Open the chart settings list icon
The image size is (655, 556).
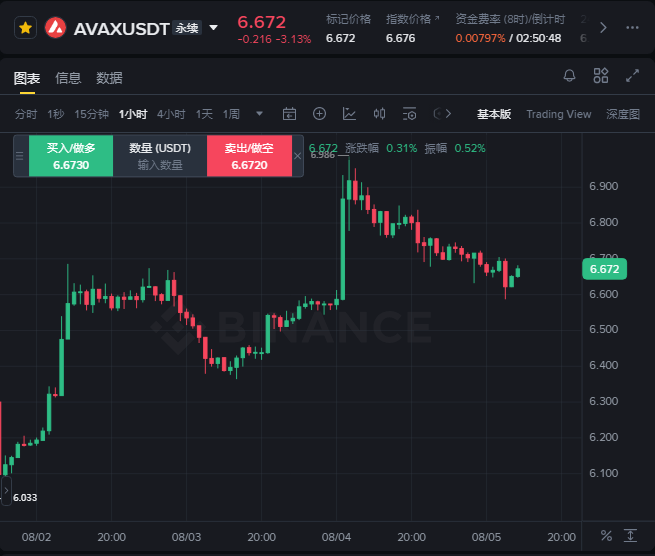click(409, 114)
